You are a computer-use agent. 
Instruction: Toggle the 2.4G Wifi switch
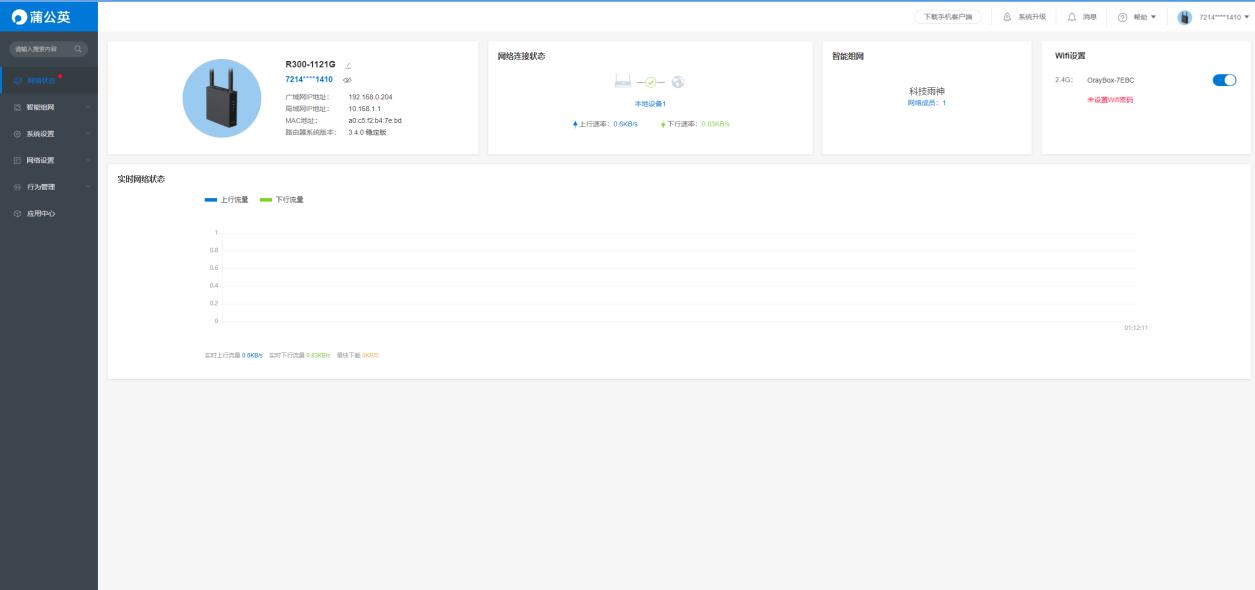coord(1224,80)
